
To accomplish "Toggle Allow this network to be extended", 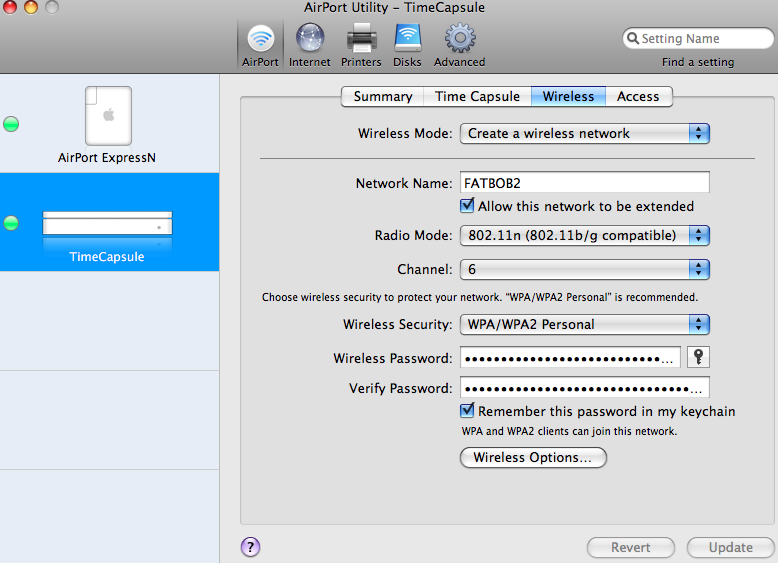I will pyautogui.click(x=467, y=205).
